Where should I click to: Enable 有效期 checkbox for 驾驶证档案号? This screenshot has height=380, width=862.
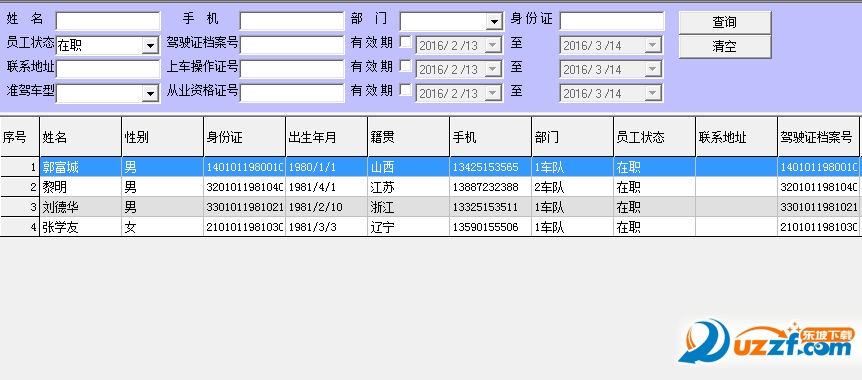tap(405, 42)
